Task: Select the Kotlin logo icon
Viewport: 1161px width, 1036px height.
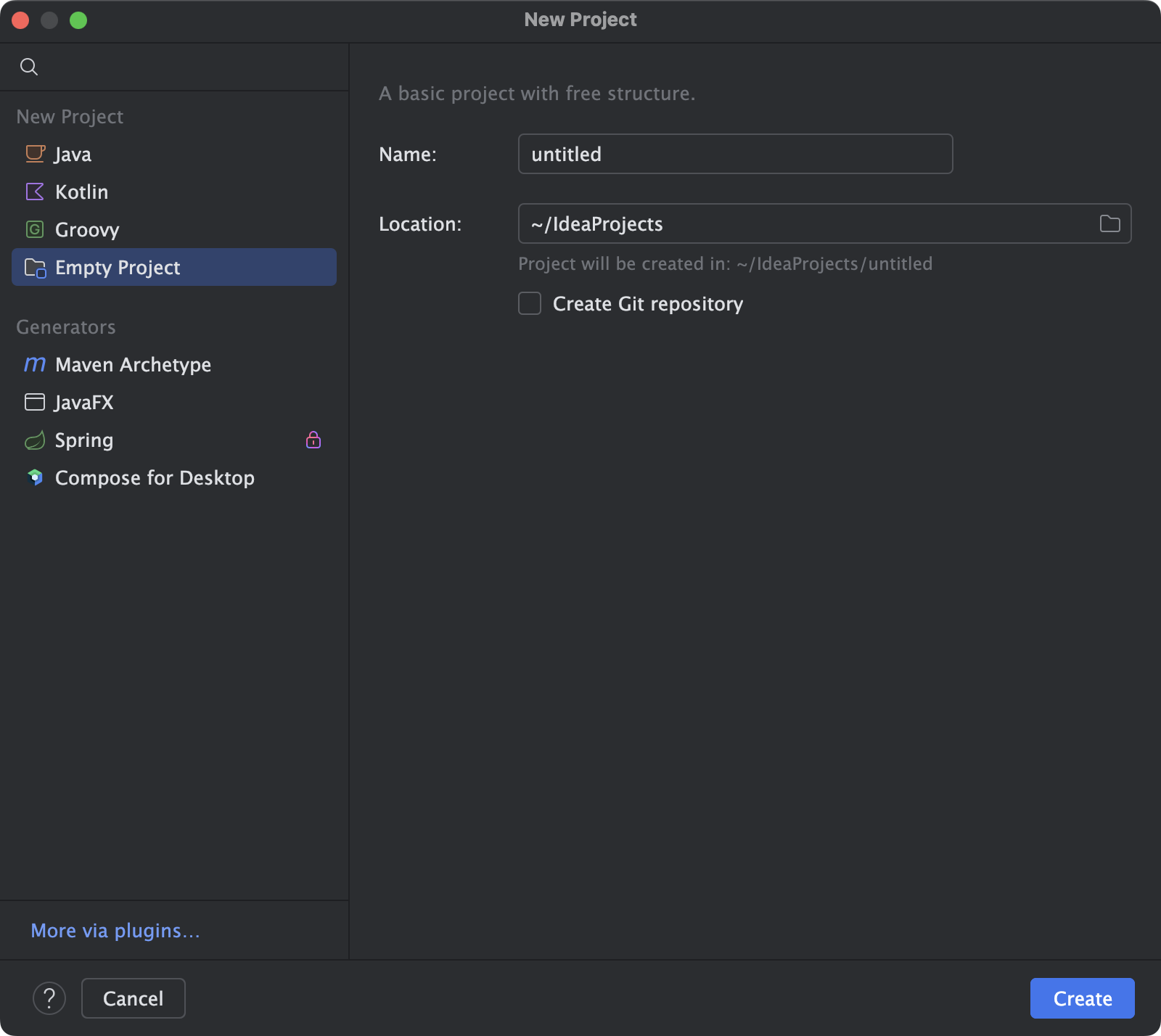Action: [35, 192]
